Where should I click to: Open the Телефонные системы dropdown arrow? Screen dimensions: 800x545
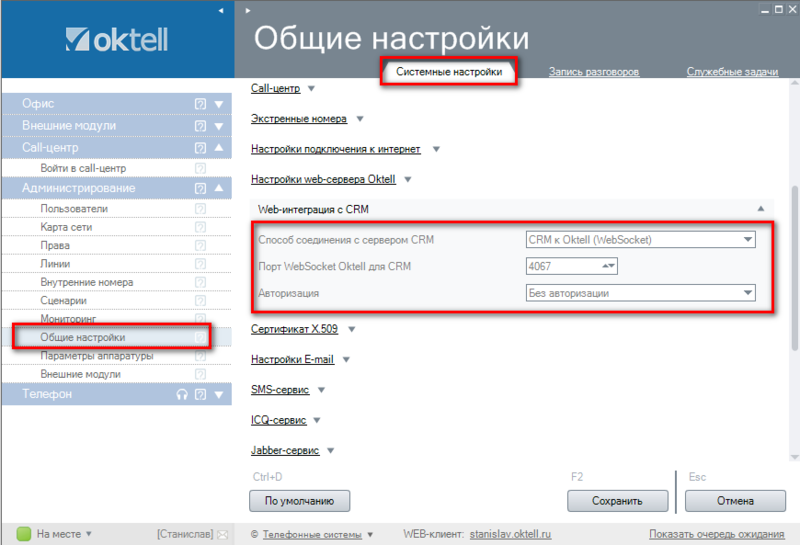370,535
